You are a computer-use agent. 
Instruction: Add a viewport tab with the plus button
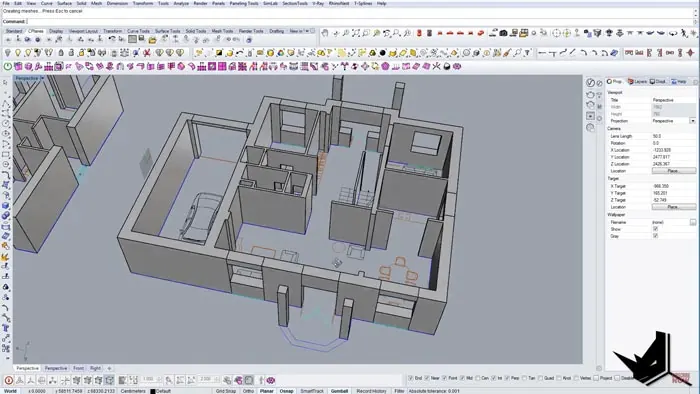pyautogui.click(x=109, y=368)
